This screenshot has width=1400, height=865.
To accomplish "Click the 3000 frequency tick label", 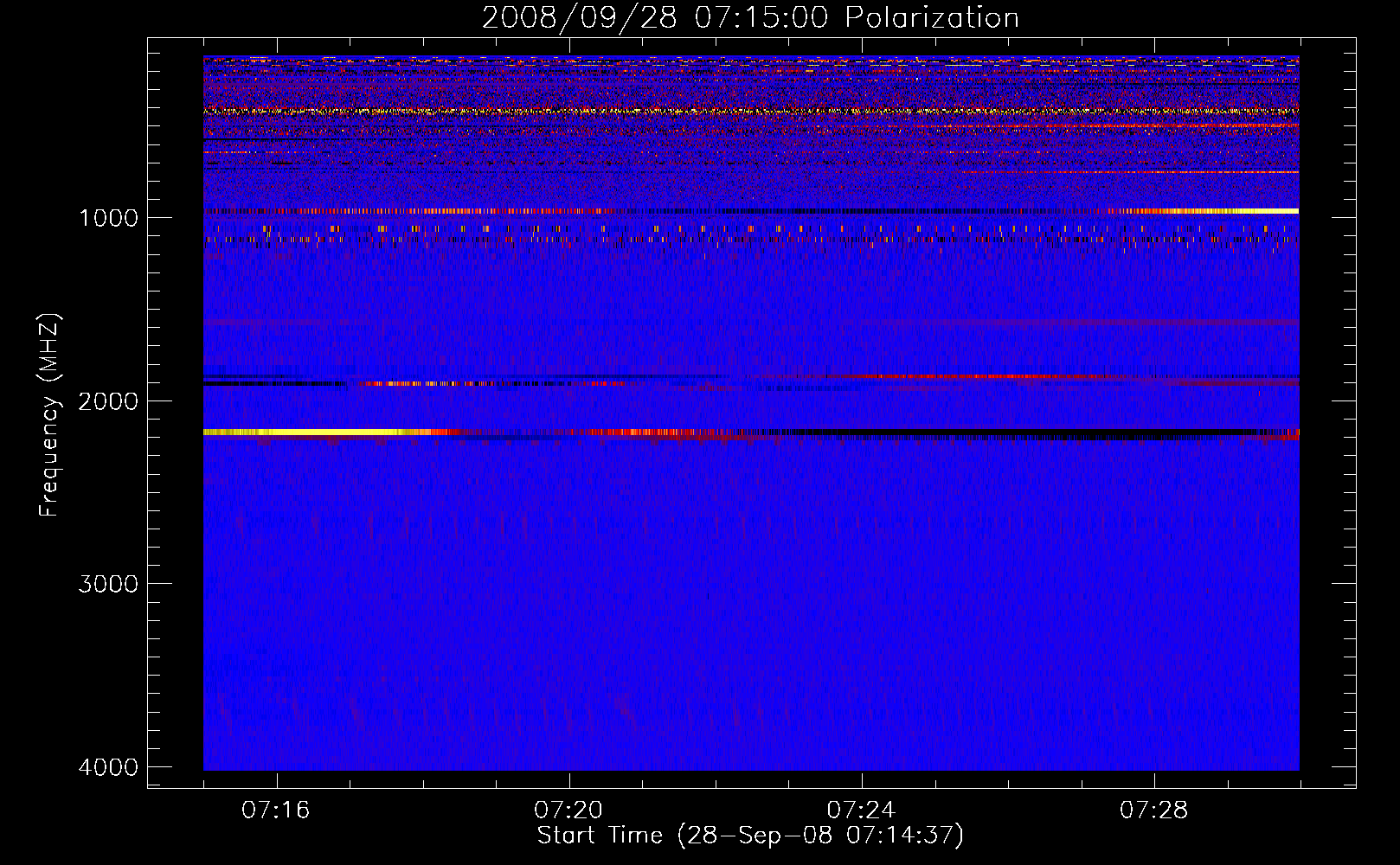I will coord(108,584).
